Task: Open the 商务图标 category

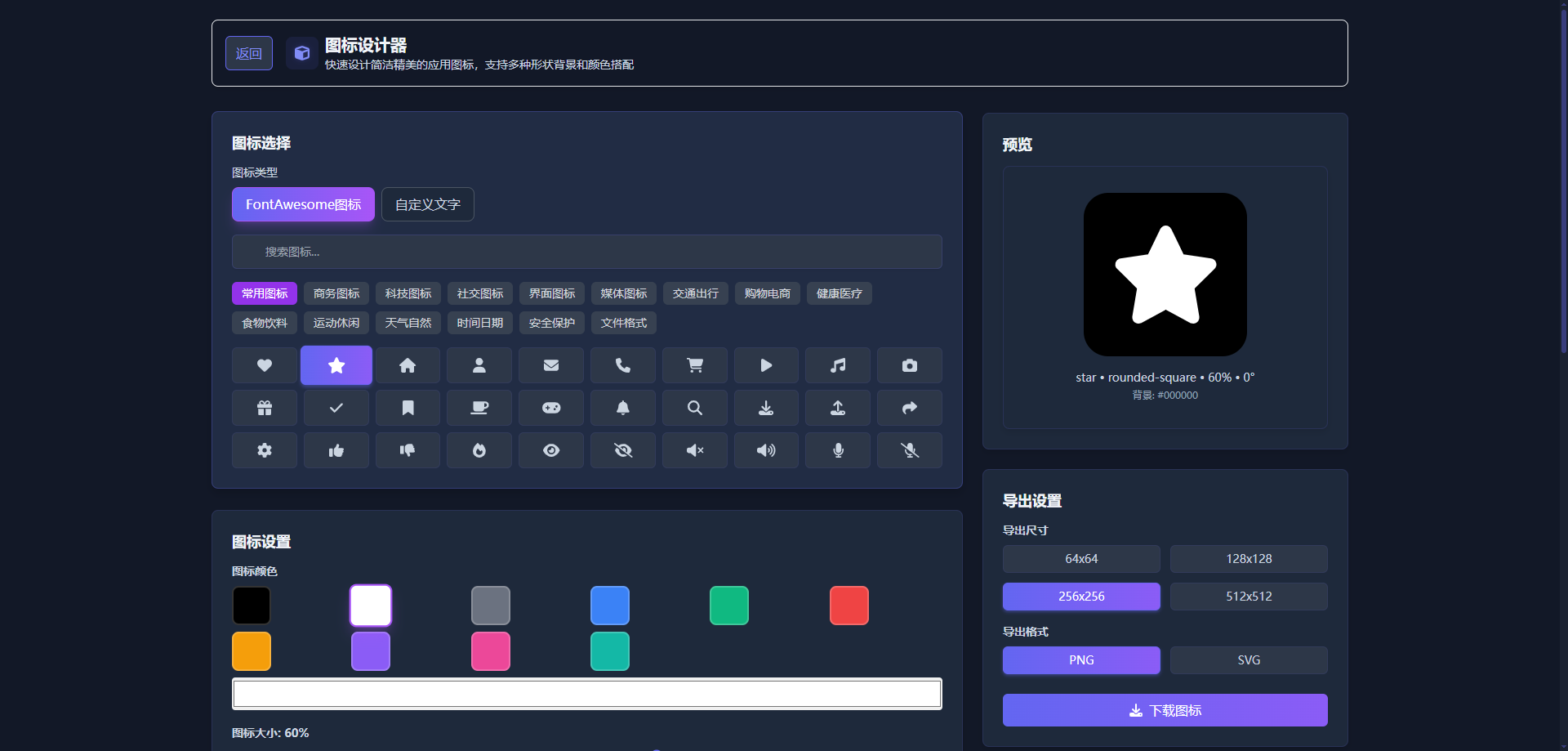Action: click(x=336, y=293)
